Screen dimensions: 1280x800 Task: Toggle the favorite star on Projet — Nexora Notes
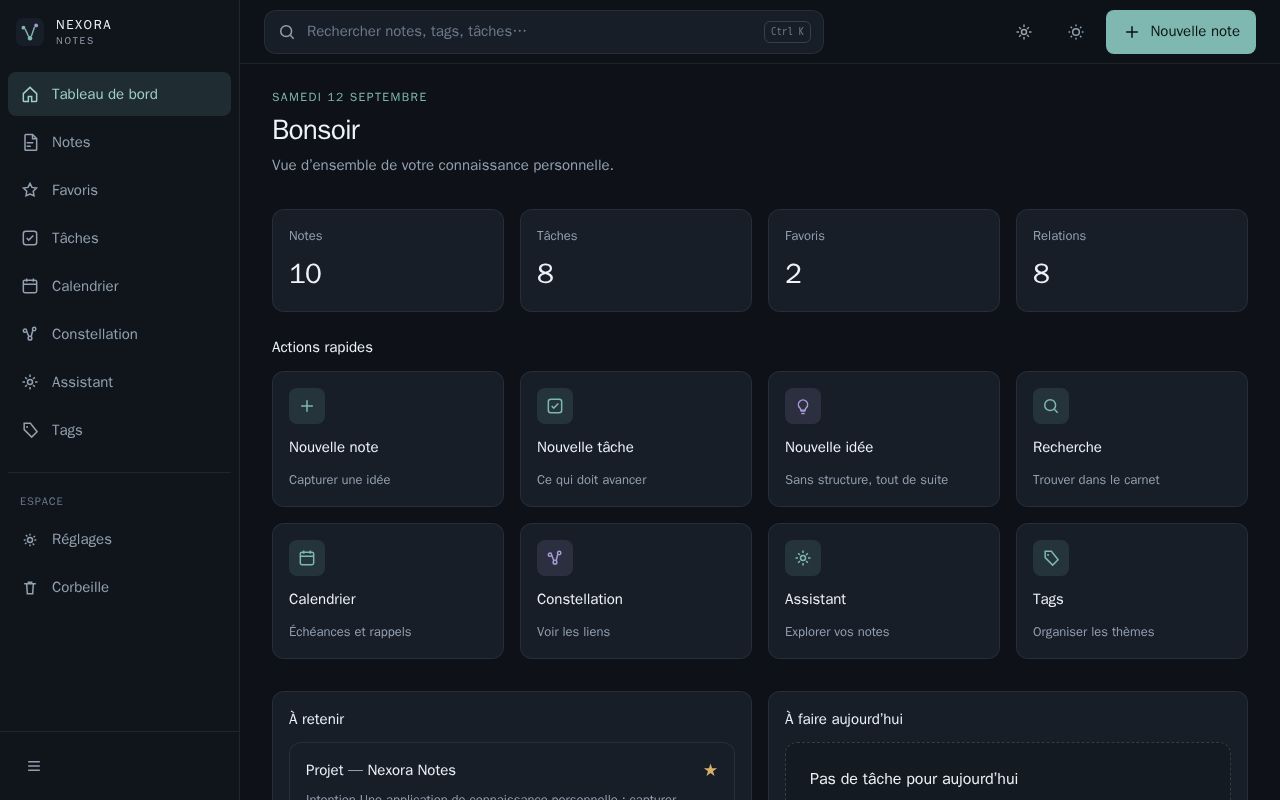pyautogui.click(x=710, y=770)
